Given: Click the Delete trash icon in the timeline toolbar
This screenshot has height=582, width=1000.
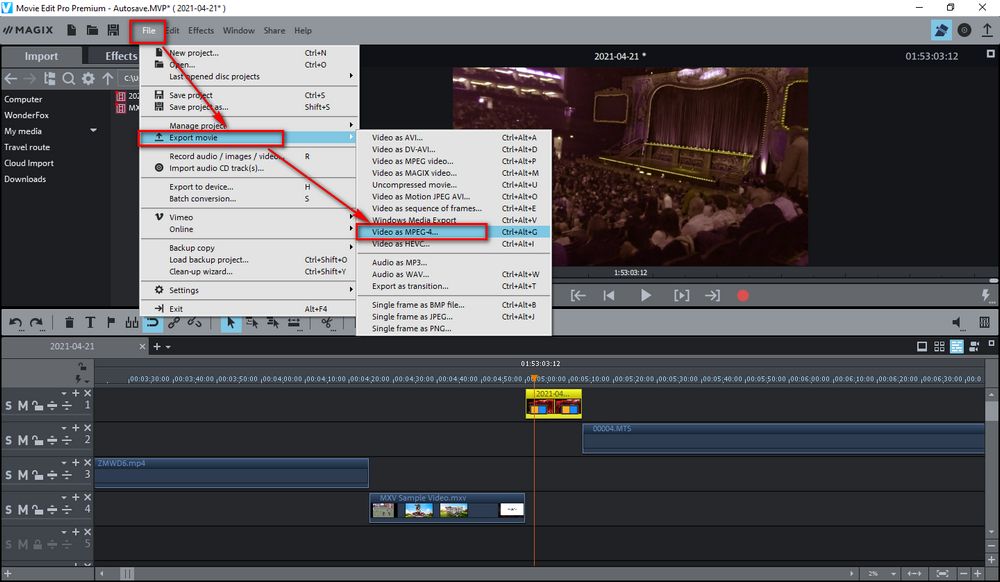Looking at the screenshot, I should tap(69, 323).
